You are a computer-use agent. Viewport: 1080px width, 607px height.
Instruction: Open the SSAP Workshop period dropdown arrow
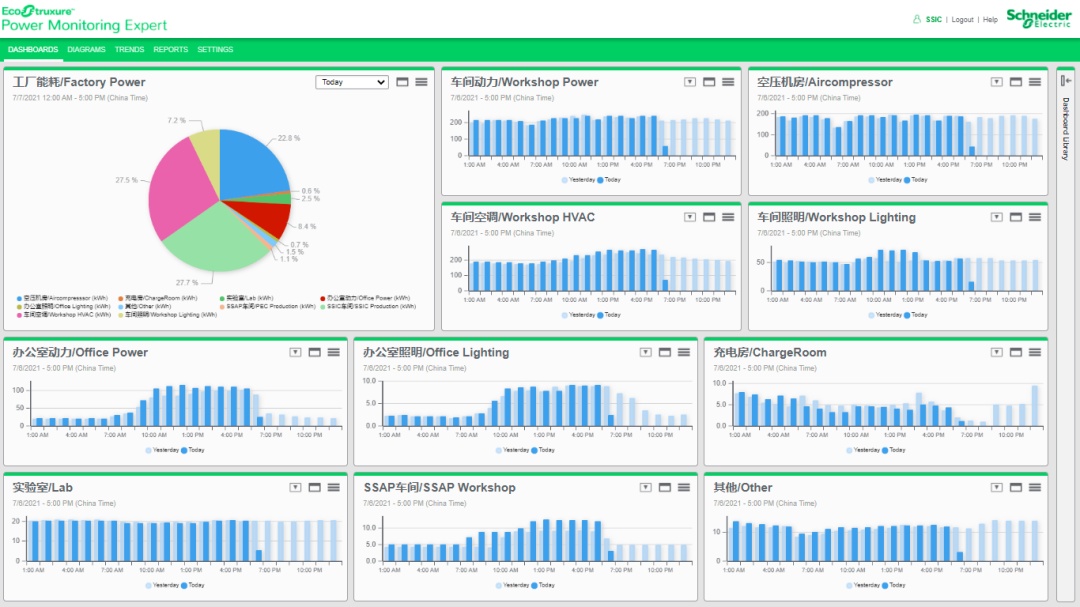click(x=645, y=487)
